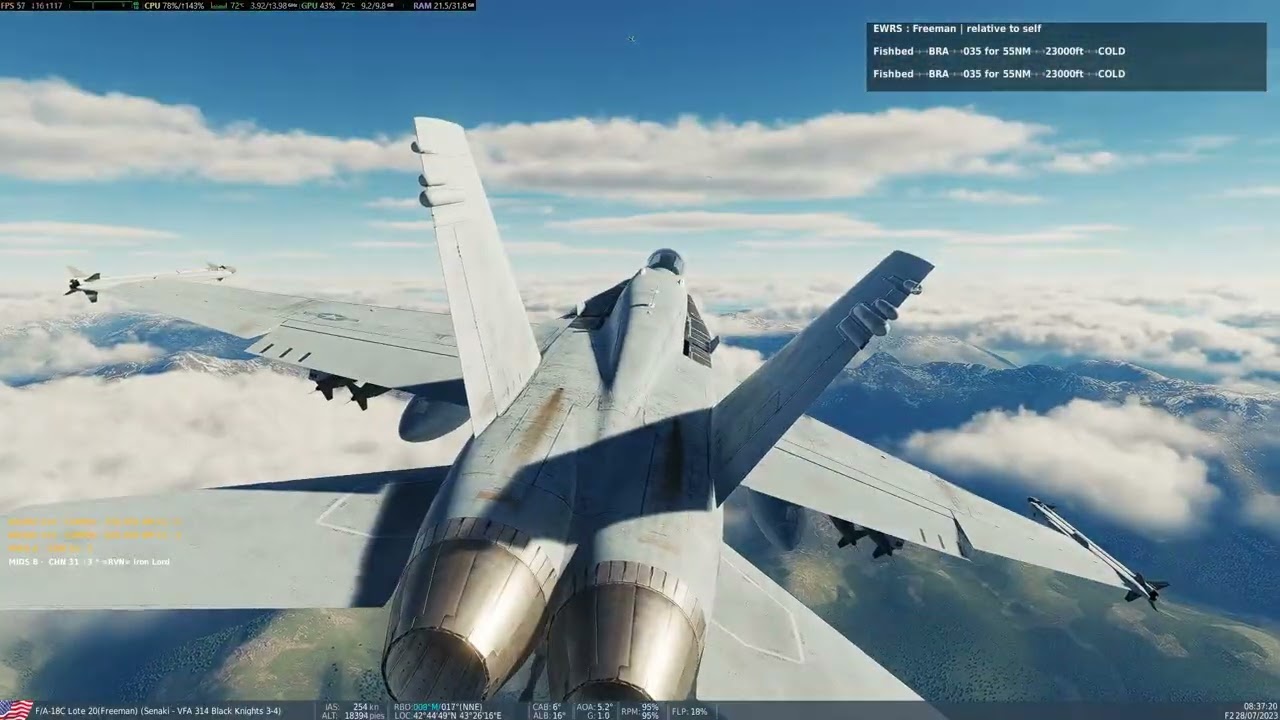The image size is (1280, 720).
Task: Click the LOC coordinates readout
Action: pos(448,715)
